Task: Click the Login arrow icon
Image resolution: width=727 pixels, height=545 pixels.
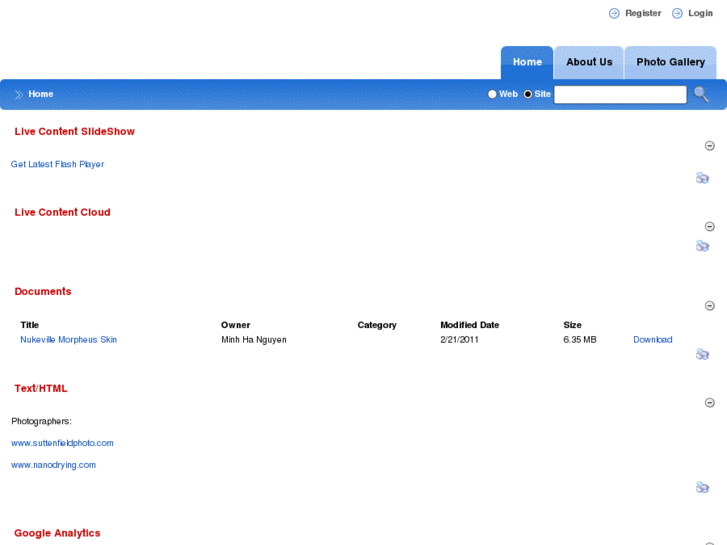Action: click(677, 13)
